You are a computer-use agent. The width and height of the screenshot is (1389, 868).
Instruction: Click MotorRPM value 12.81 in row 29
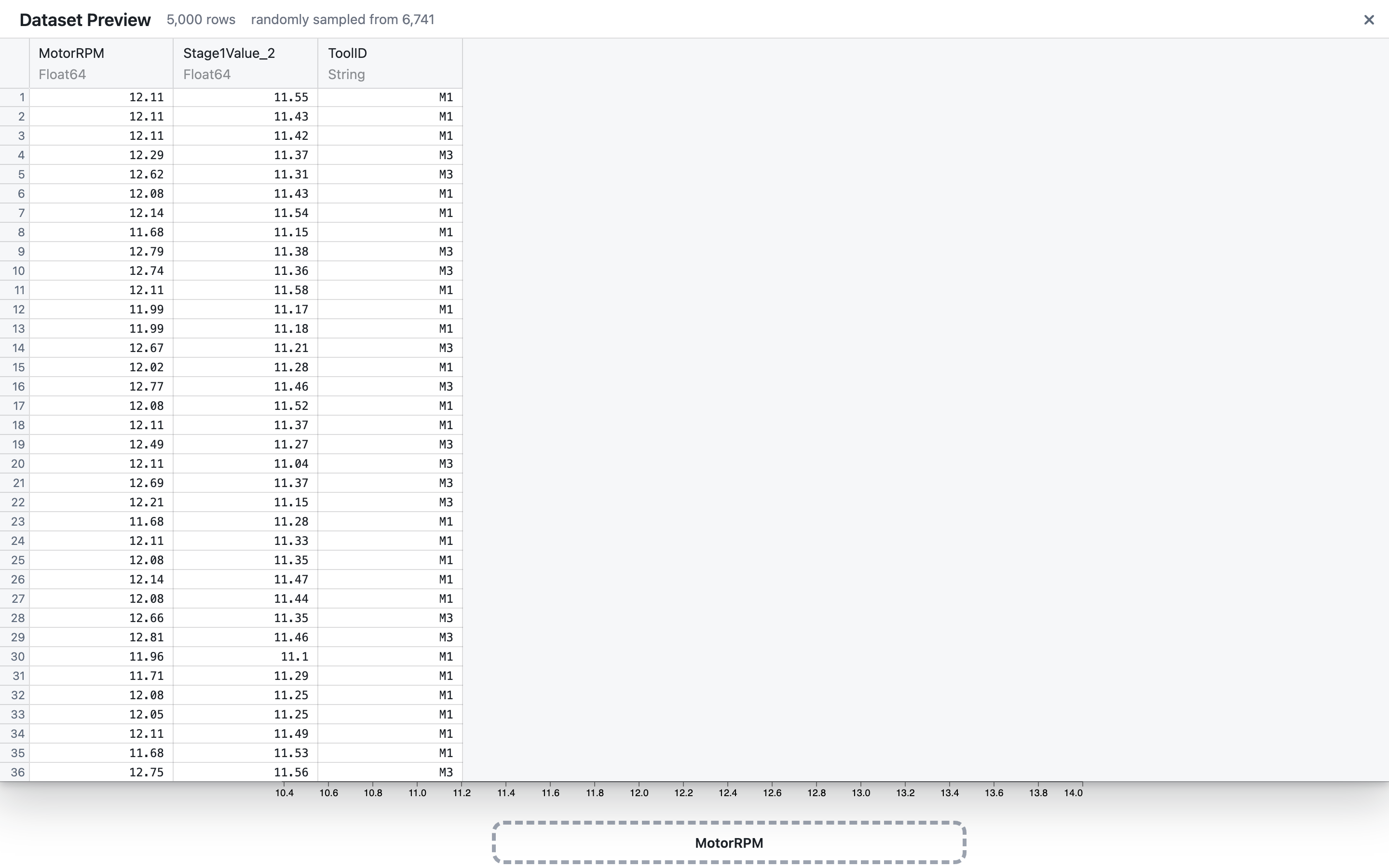[x=146, y=637]
